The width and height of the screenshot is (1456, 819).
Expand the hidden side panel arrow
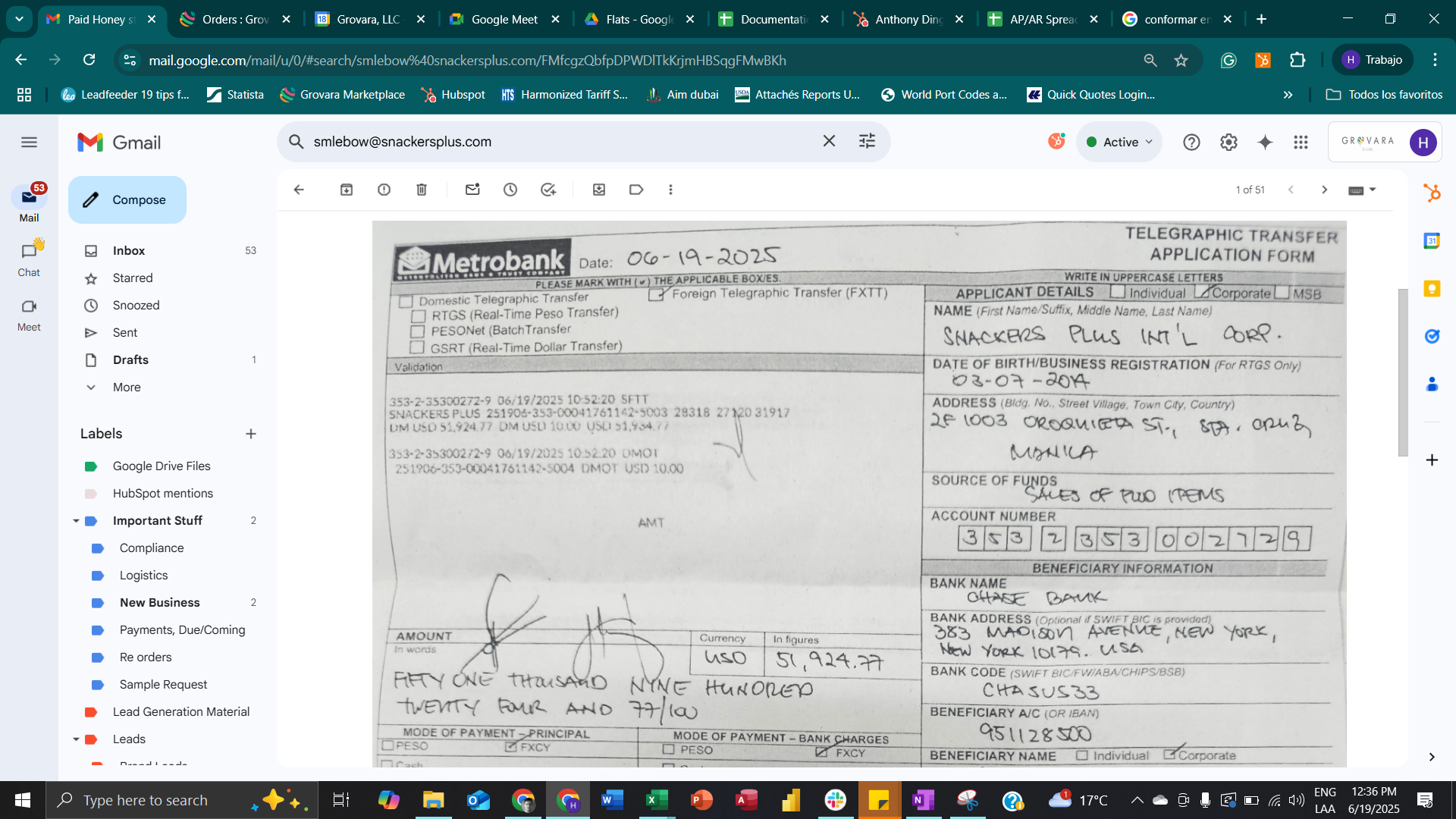tap(1432, 757)
